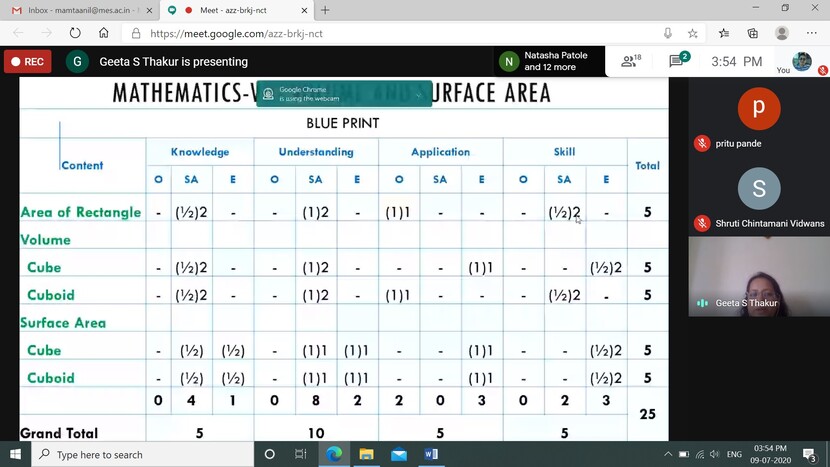
Task: Close the Gmail Inbox tab
Action: pos(147,10)
